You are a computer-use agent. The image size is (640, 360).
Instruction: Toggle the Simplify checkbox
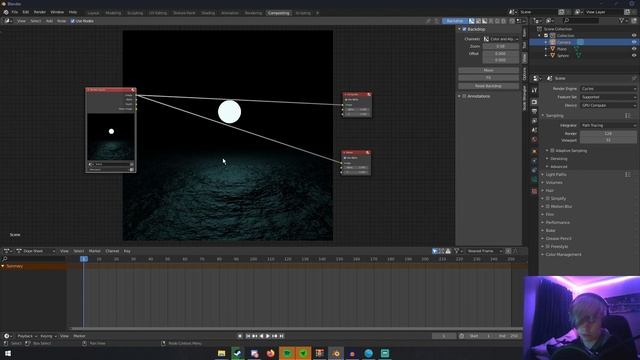pos(548,198)
